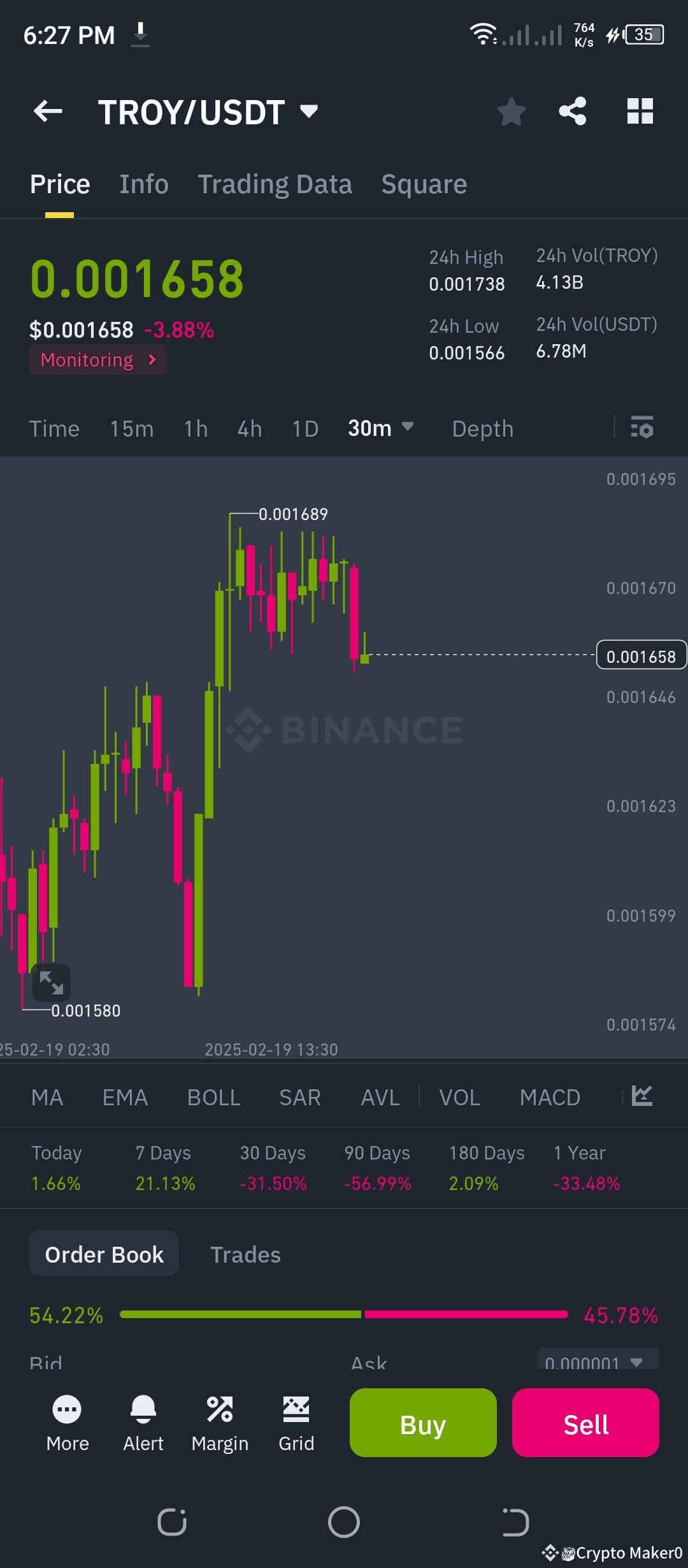
Task: Open the layout grid icon at top right
Action: (640, 111)
